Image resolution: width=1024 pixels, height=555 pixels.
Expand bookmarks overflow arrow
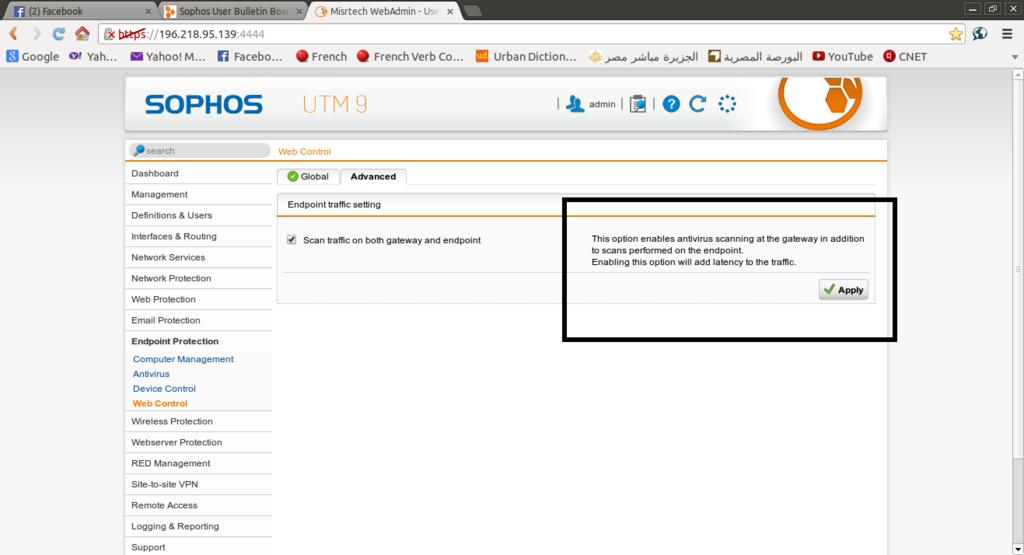coord(1014,57)
